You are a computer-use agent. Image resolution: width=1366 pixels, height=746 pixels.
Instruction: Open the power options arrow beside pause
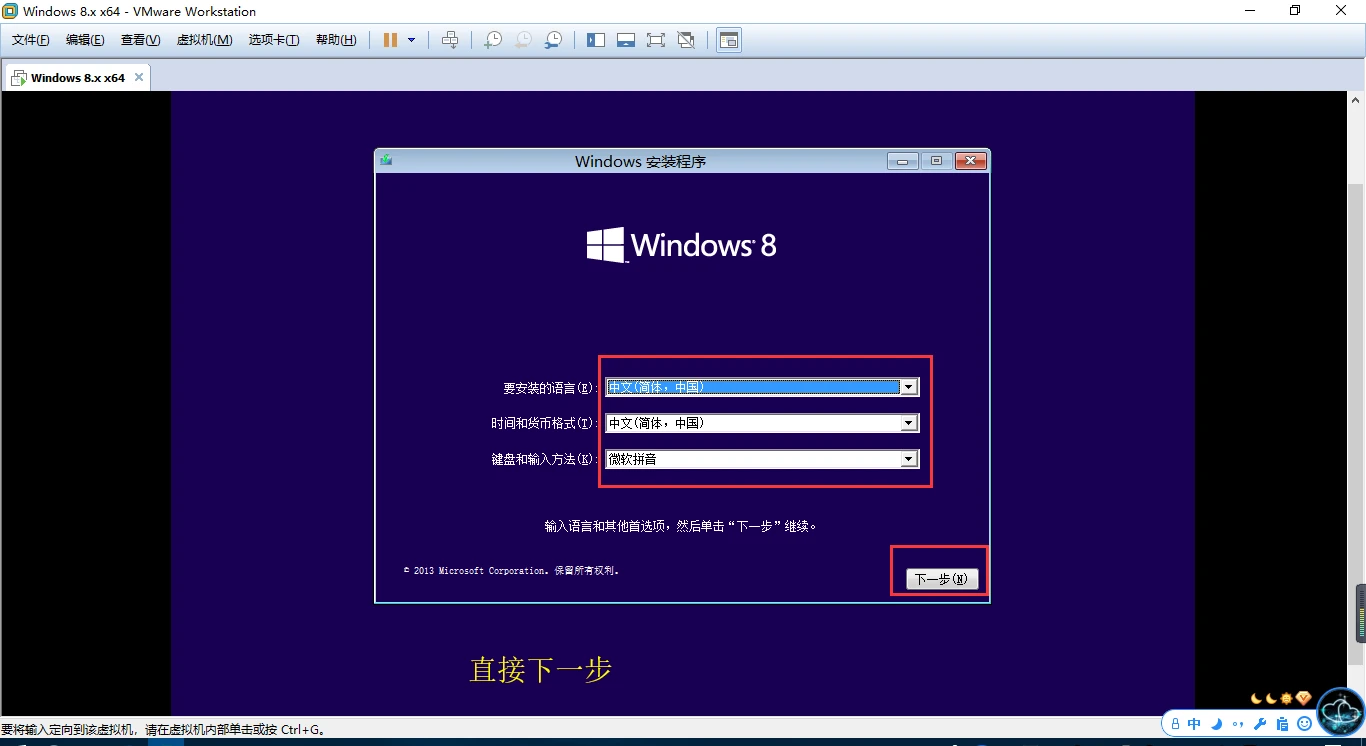coord(411,40)
